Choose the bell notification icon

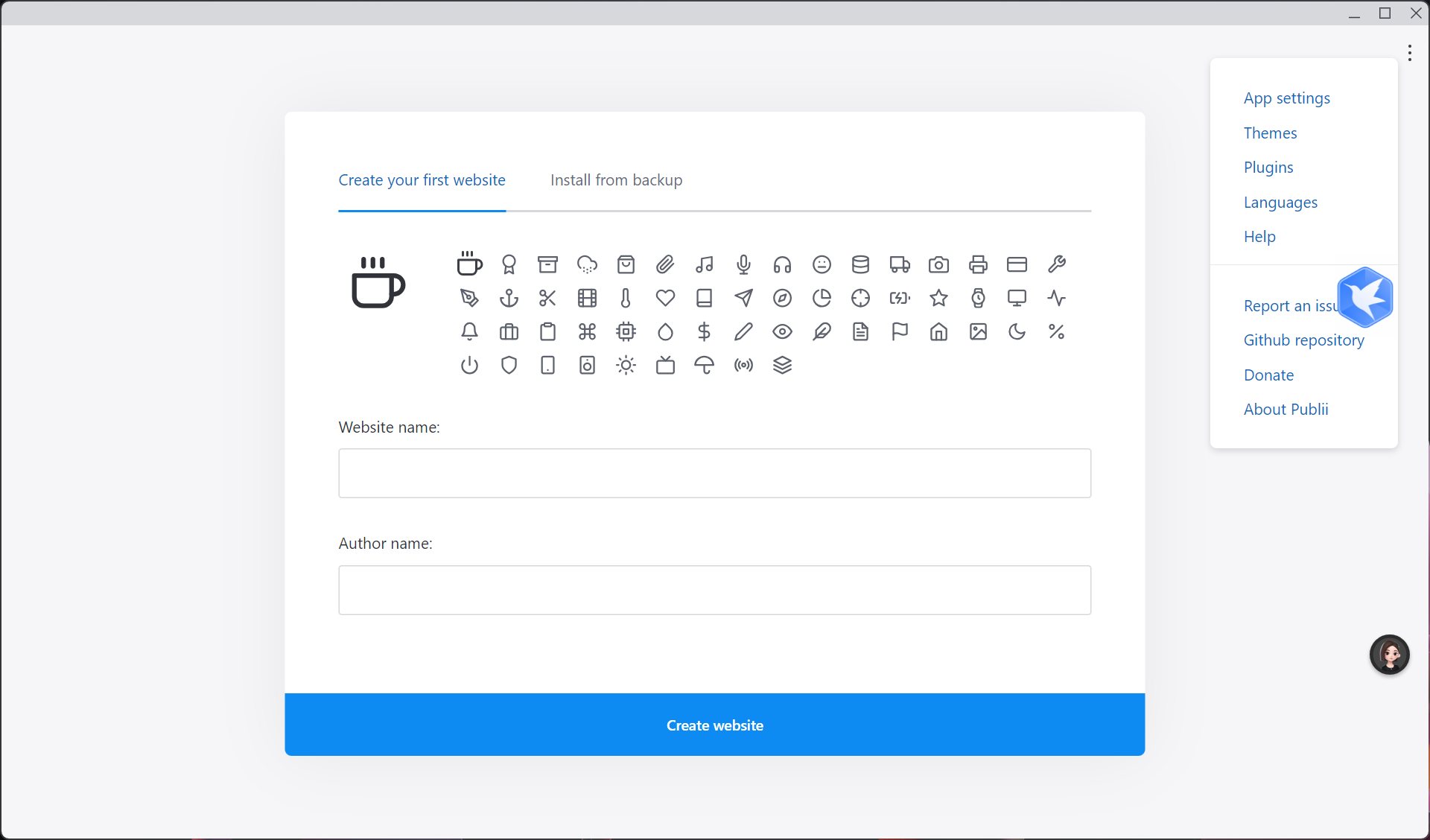click(469, 331)
